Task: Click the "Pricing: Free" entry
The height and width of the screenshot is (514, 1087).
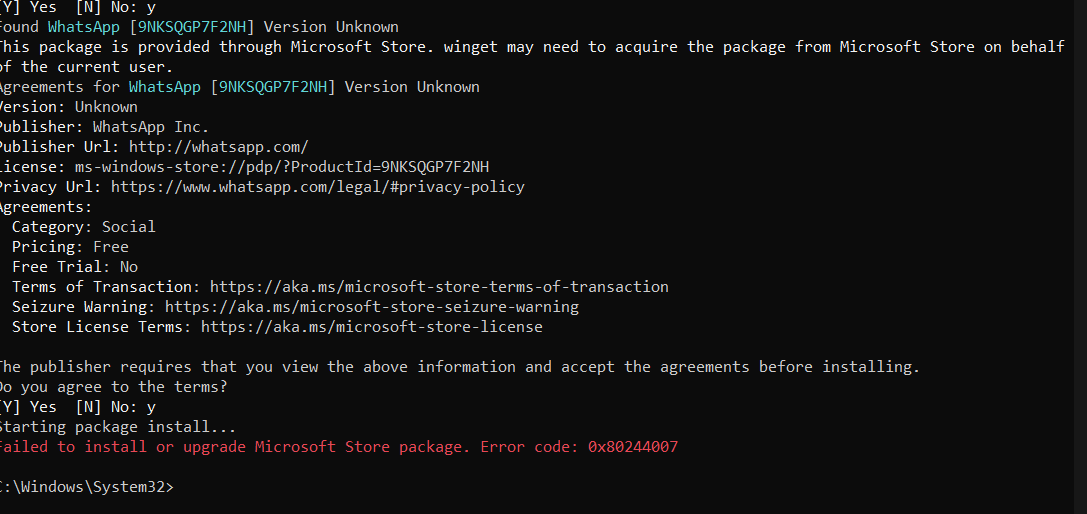Action: (70, 247)
